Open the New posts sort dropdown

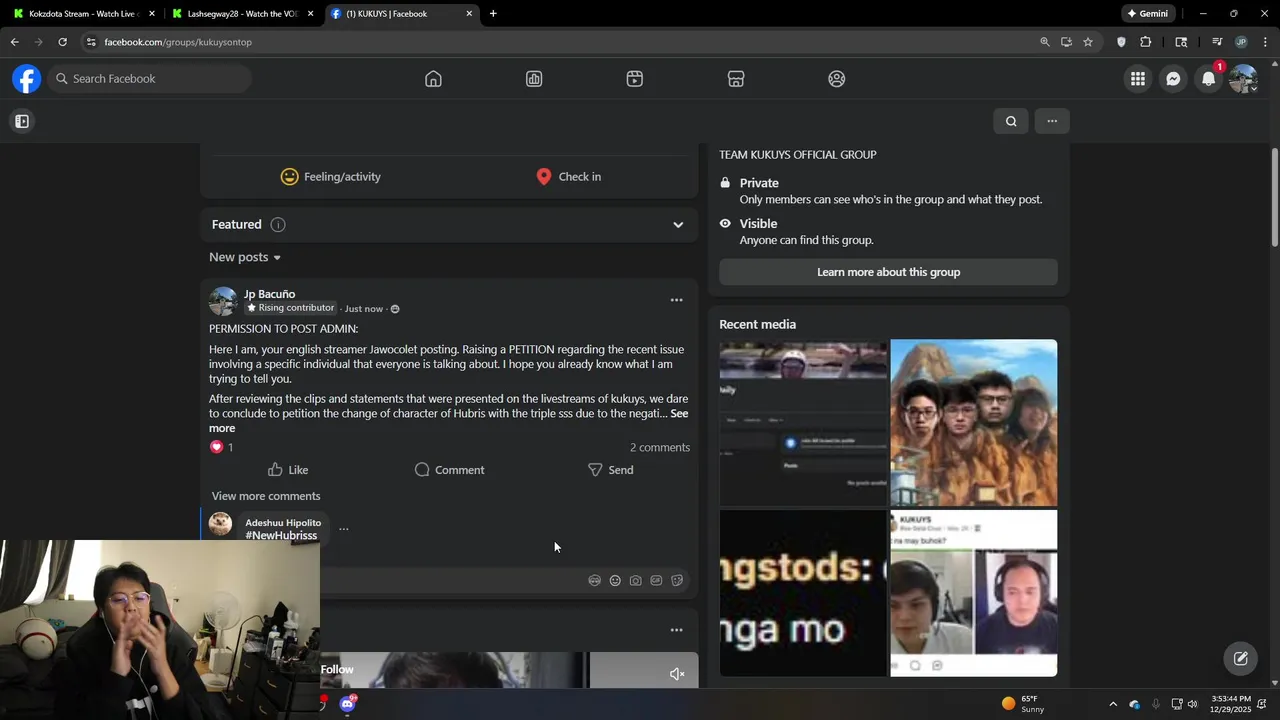point(245,257)
